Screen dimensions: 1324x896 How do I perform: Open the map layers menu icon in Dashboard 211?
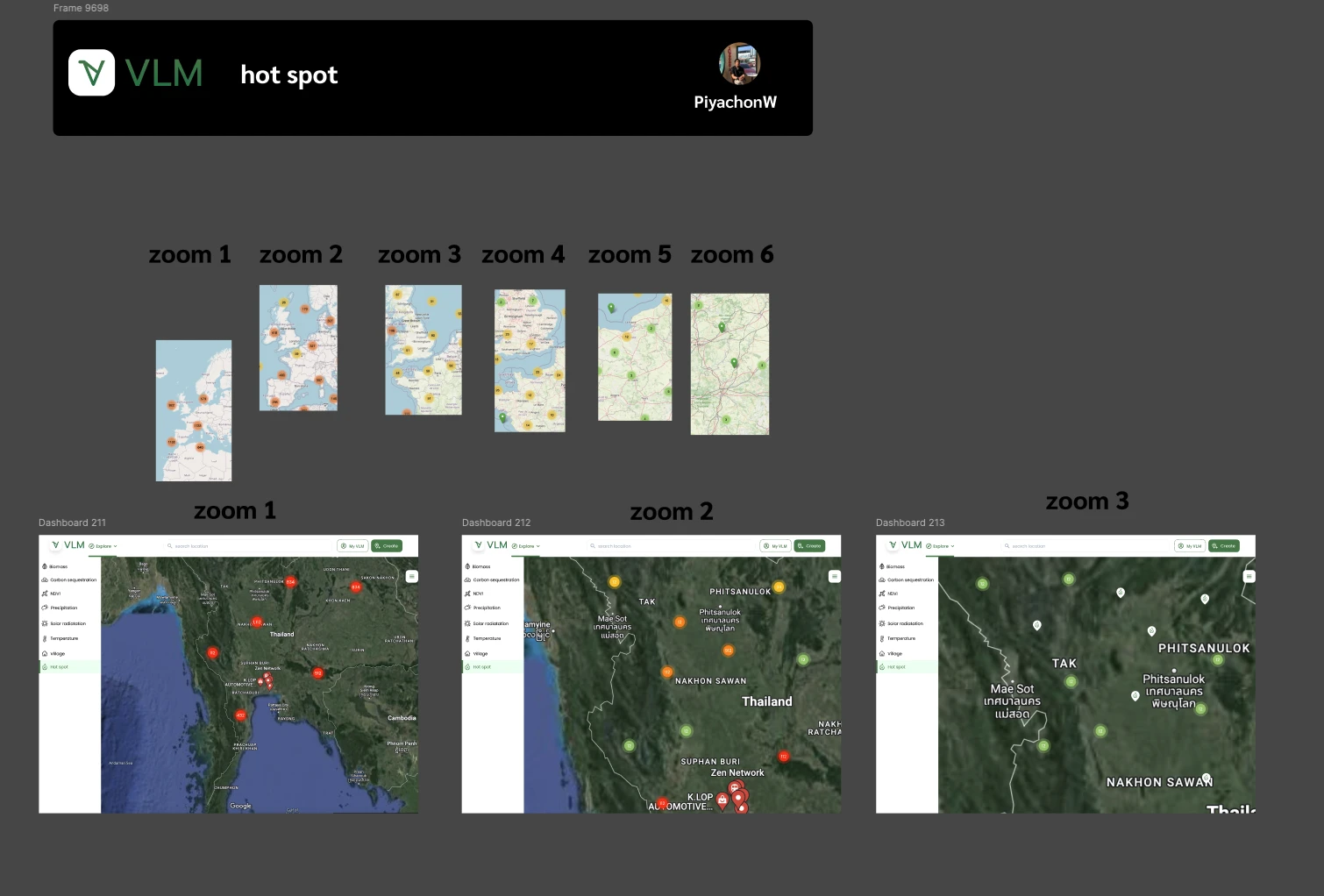412,576
